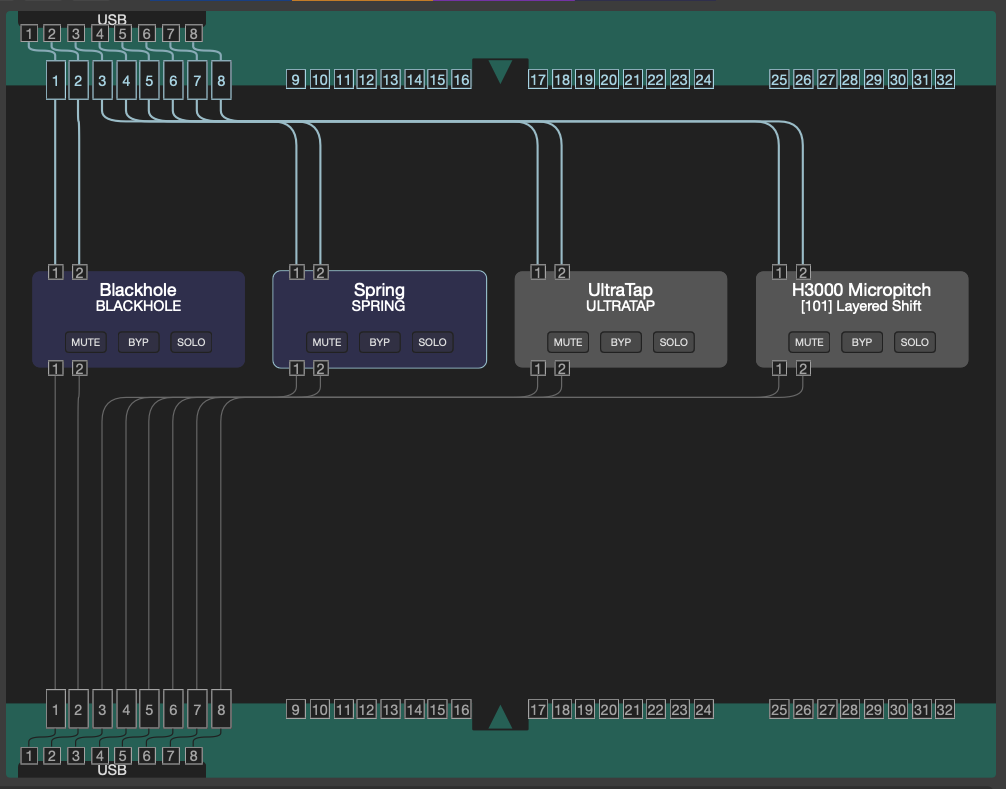
Task: Click top USB port 1
Action: pyautogui.click(x=29, y=33)
